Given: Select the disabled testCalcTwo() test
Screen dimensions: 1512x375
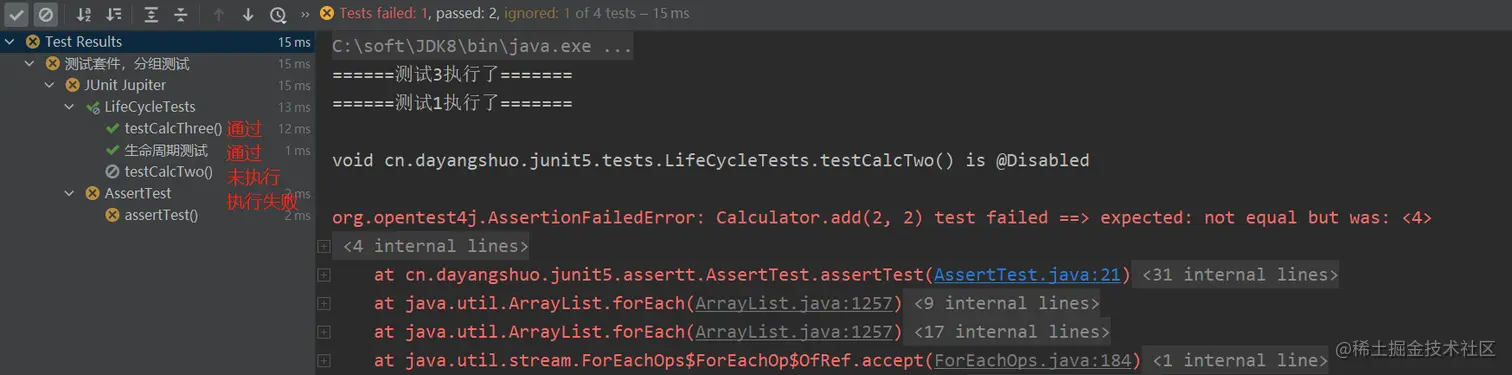Looking at the screenshot, I should [x=169, y=172].
